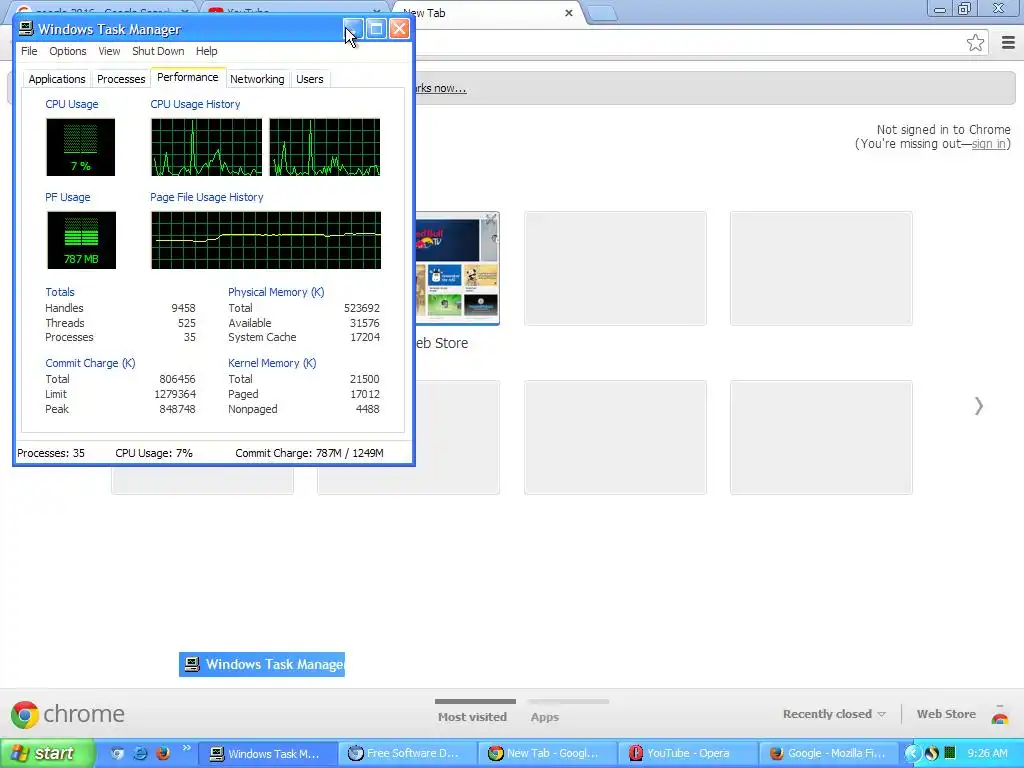
Task: Switch to YouTube - Opera taskbar button
Action: pyautogui.click(x=687, y=753)
